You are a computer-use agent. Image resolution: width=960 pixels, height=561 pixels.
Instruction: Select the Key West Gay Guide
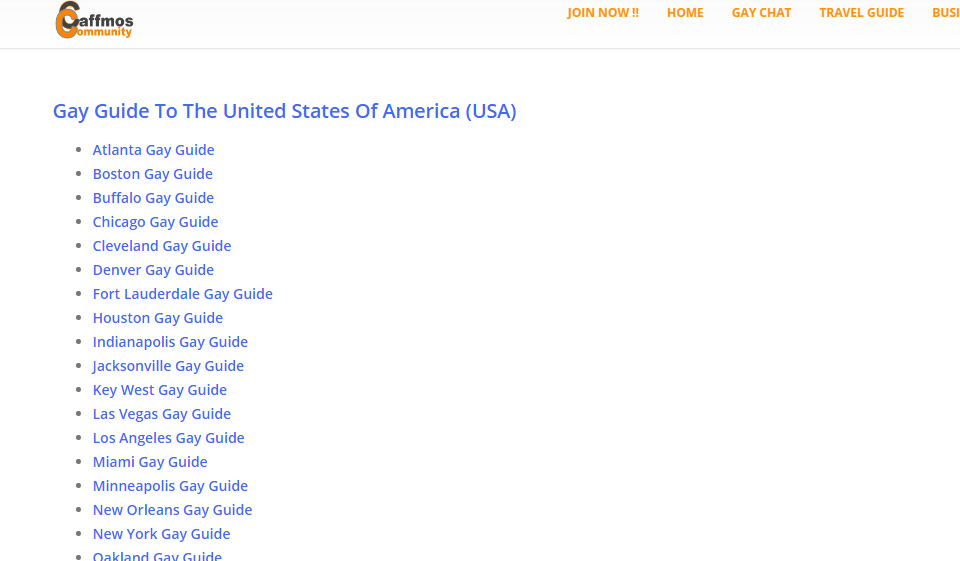pyautogui.click(x=160, y=390)
